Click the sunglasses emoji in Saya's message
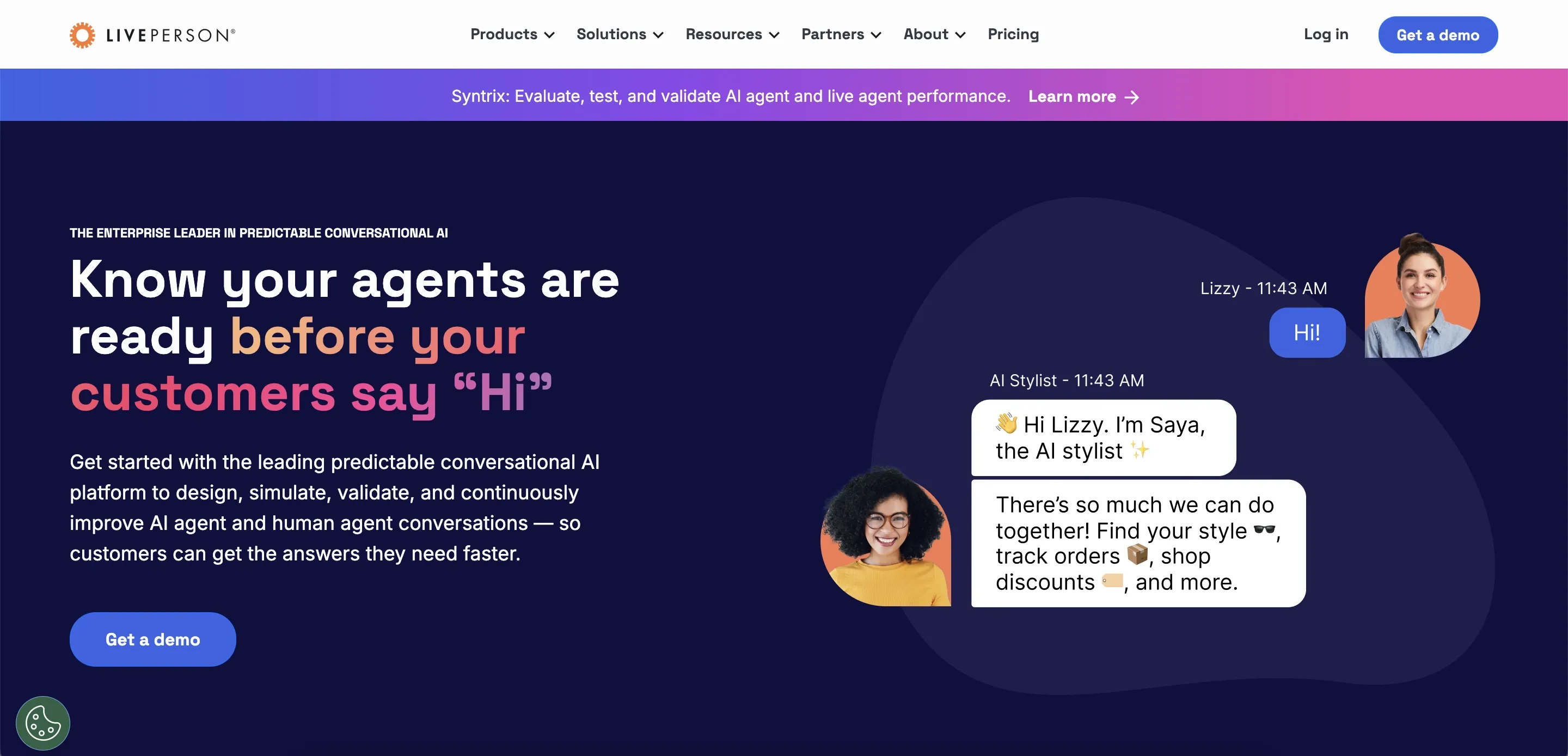This screenshot has width=1568, height=756. [x=1267, y=531]
